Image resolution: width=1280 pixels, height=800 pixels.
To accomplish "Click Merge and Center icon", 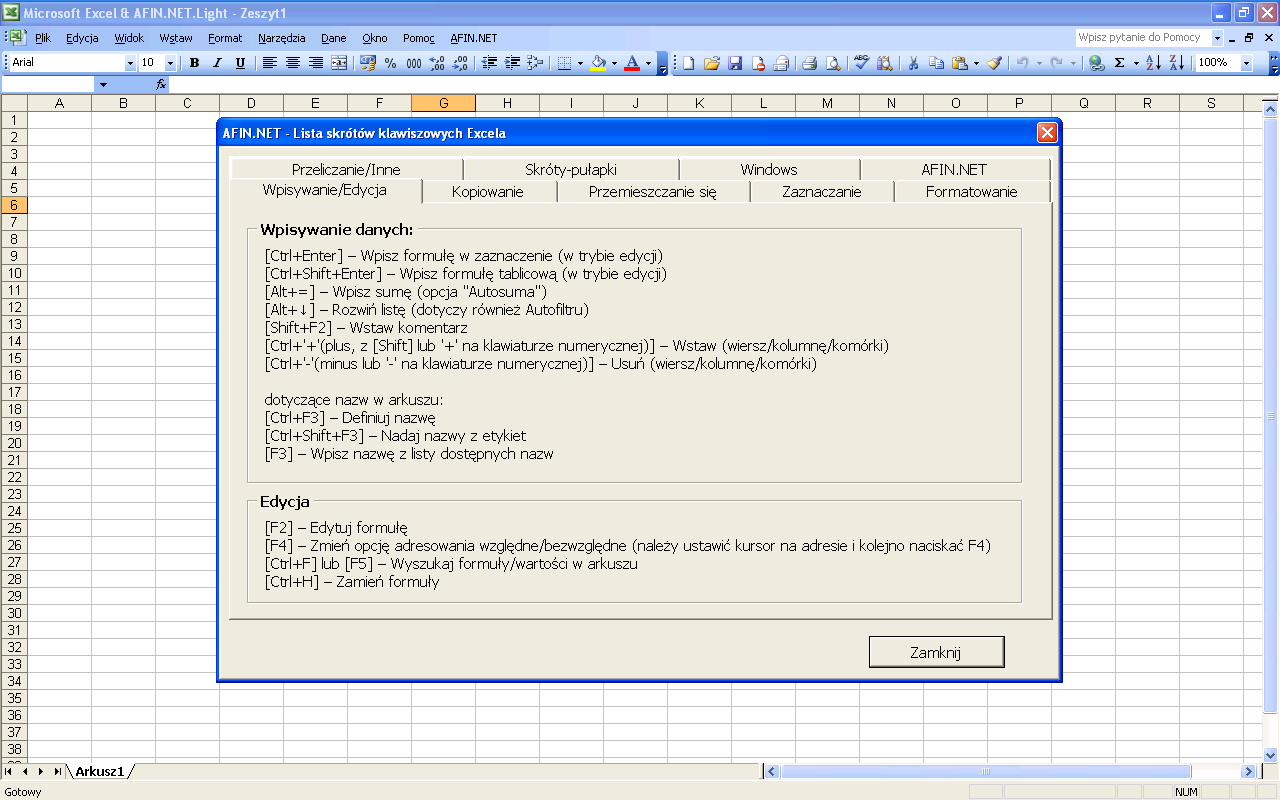I will pyautogui.click(x=339, y=63).
